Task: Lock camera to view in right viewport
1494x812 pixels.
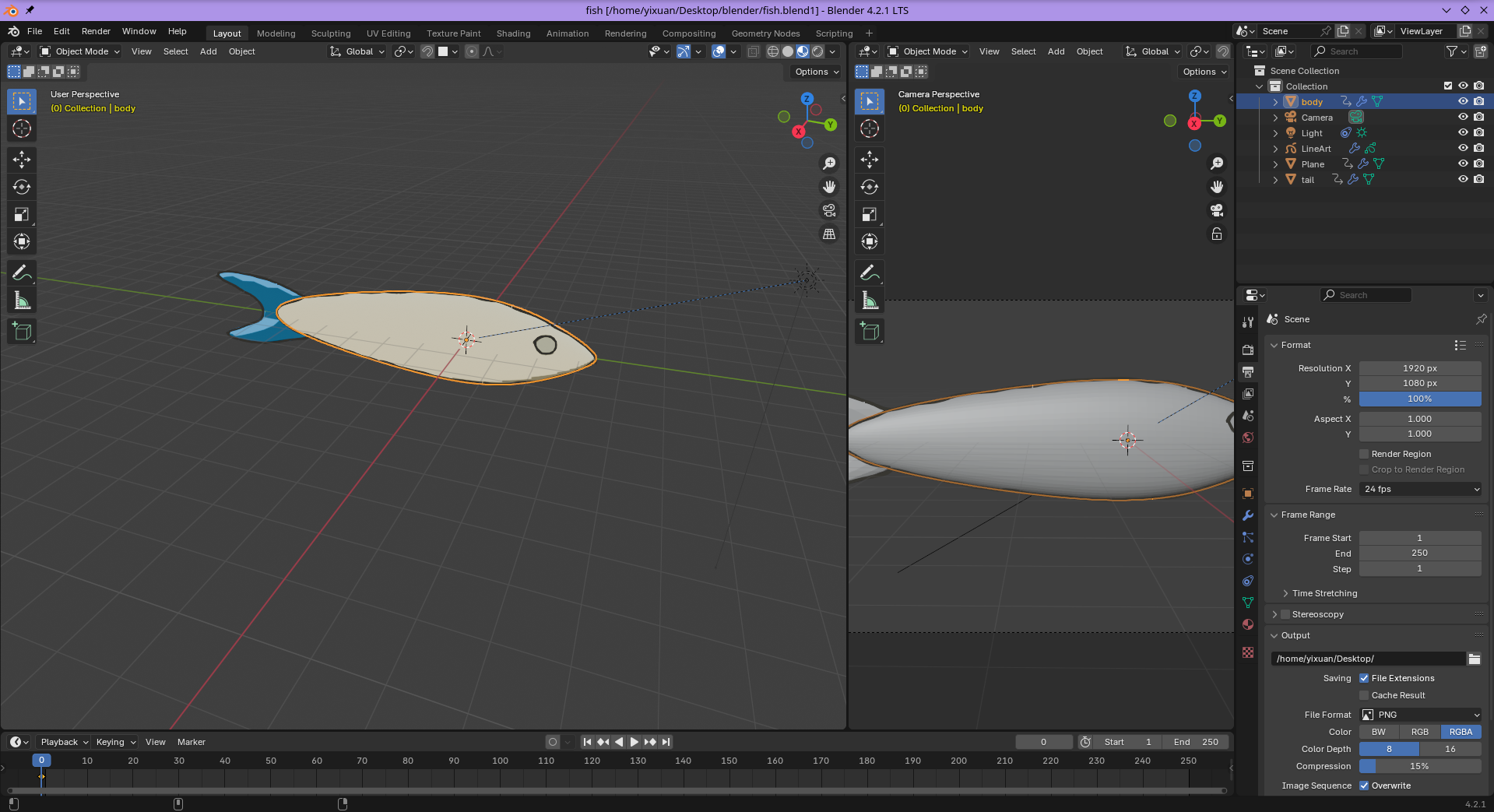Action: pyautogui.click(x=1217, y=234)
